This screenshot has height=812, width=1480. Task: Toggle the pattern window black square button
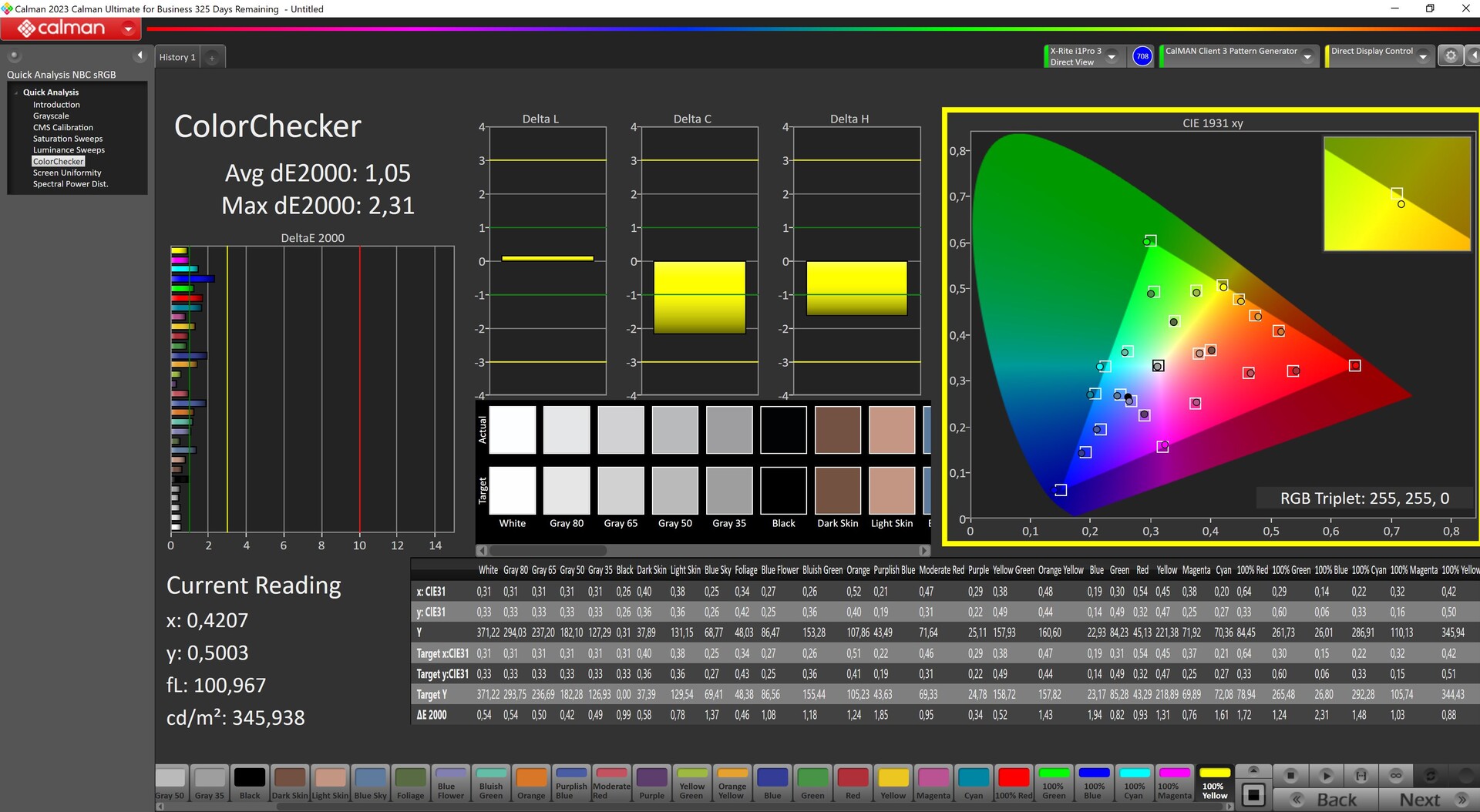pos(1253,794)
